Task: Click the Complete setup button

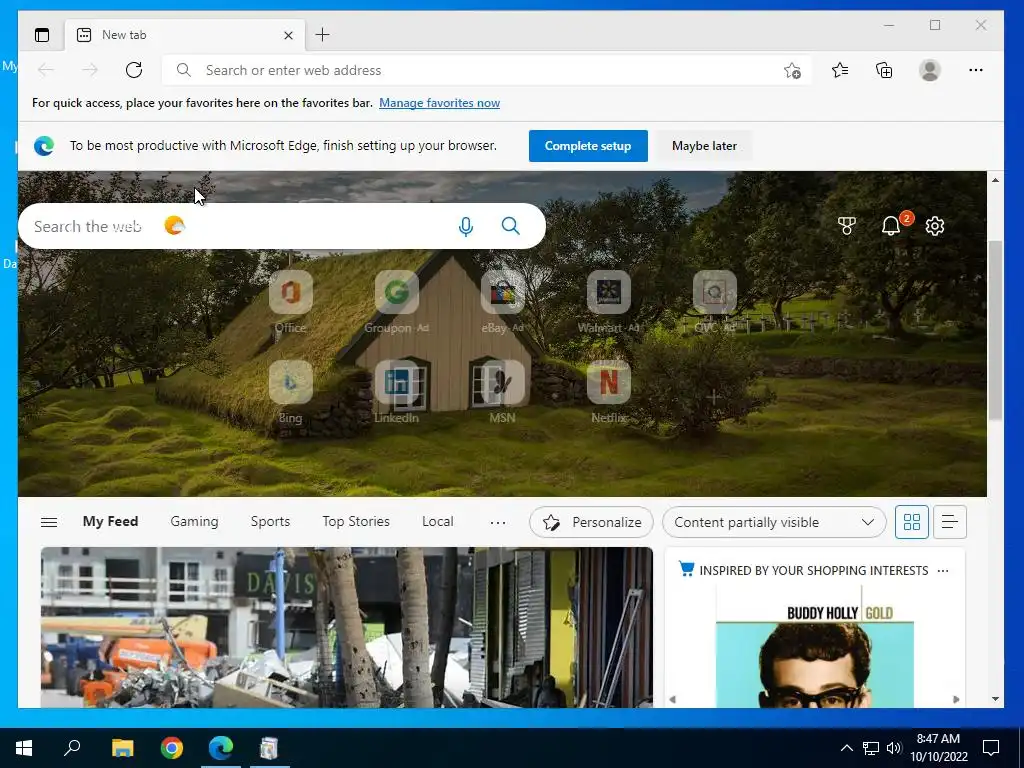Action: click(588, 146)
